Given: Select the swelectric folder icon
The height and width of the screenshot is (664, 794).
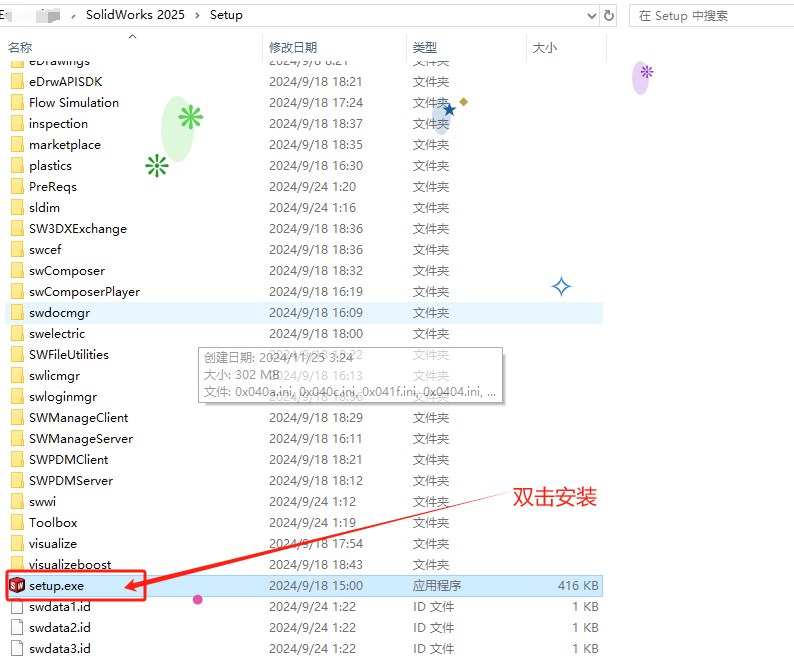Looking at the screenshot, I should point(17,334).
